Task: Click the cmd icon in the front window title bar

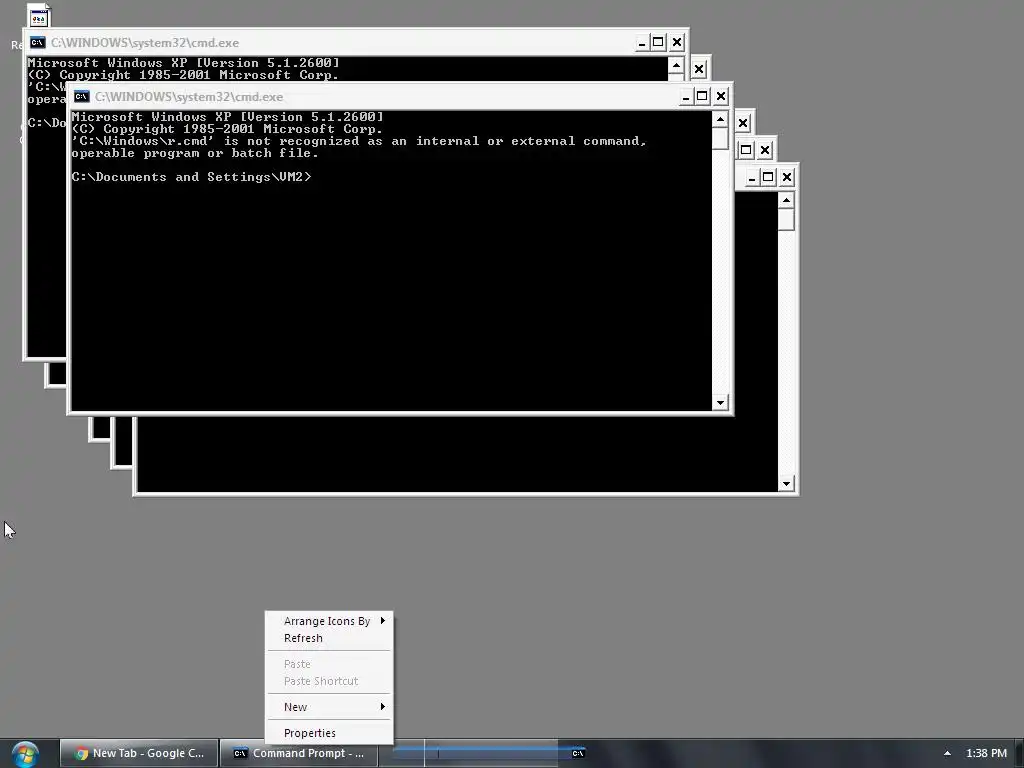Action: pos(82,97)
